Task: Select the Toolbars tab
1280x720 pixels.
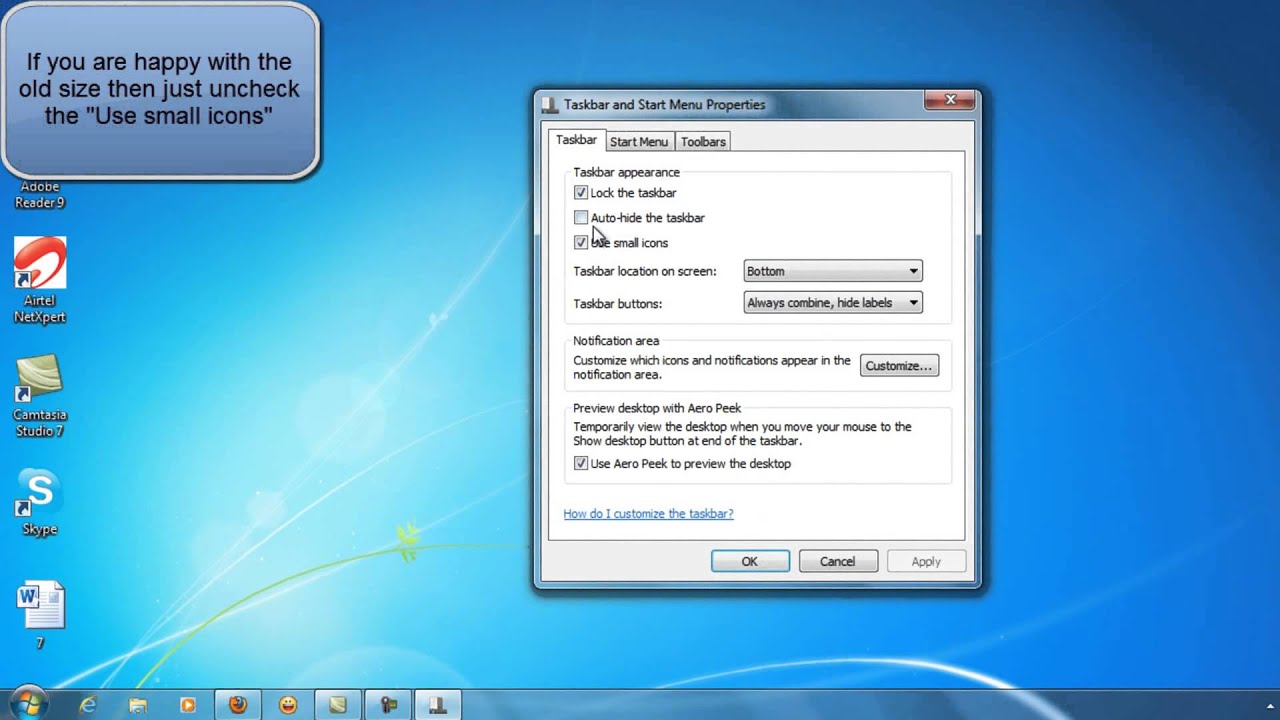Action: (x=702, y=141)
